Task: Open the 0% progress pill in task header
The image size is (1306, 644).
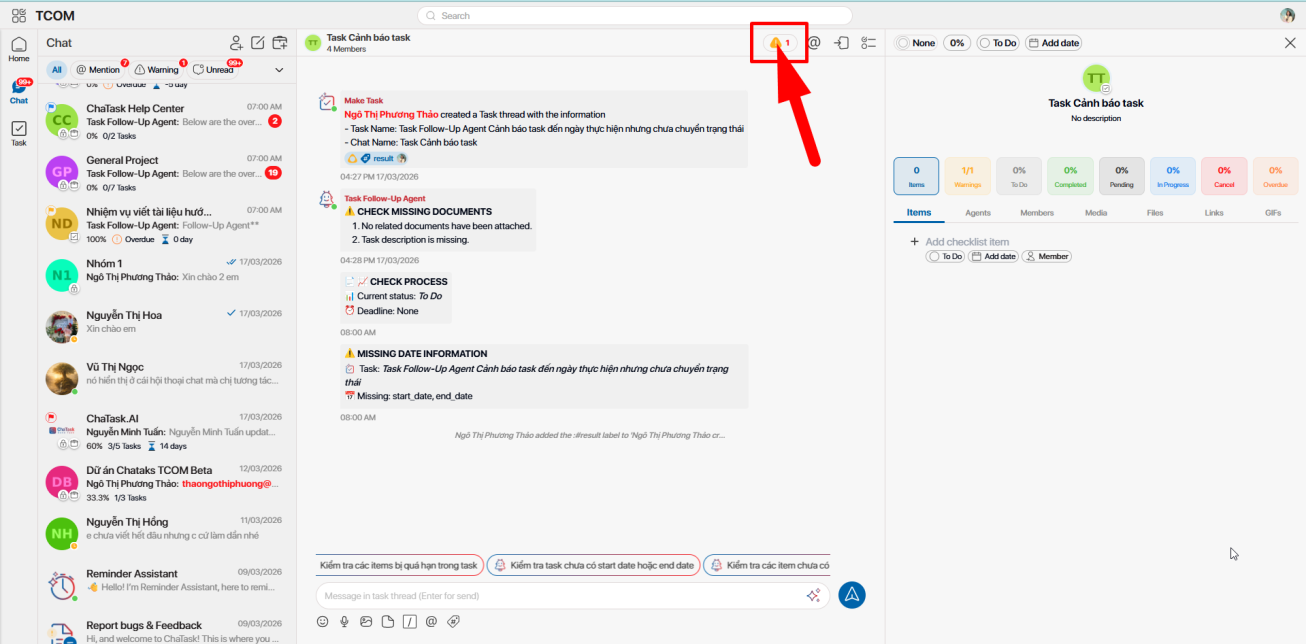Action: tap(957, 43)
